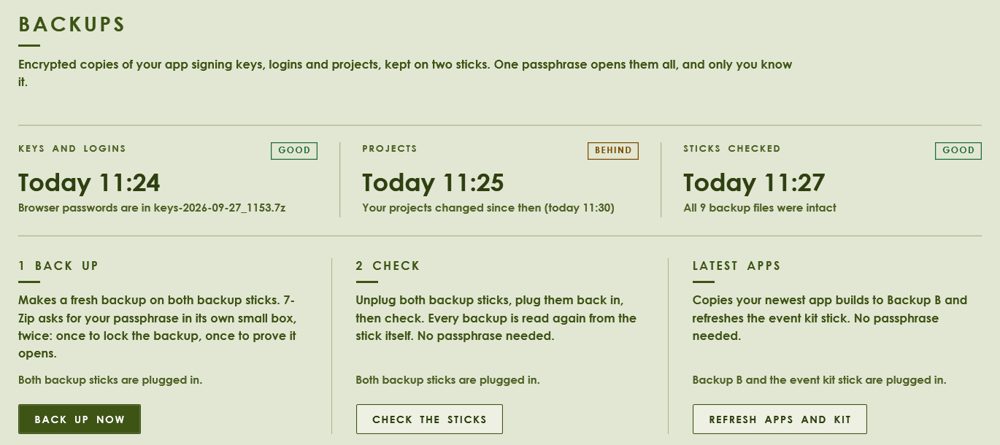Viewport: 1000px width, 445px height.
Task: Click the Latest Apps section heading
Action: (737, 265)
